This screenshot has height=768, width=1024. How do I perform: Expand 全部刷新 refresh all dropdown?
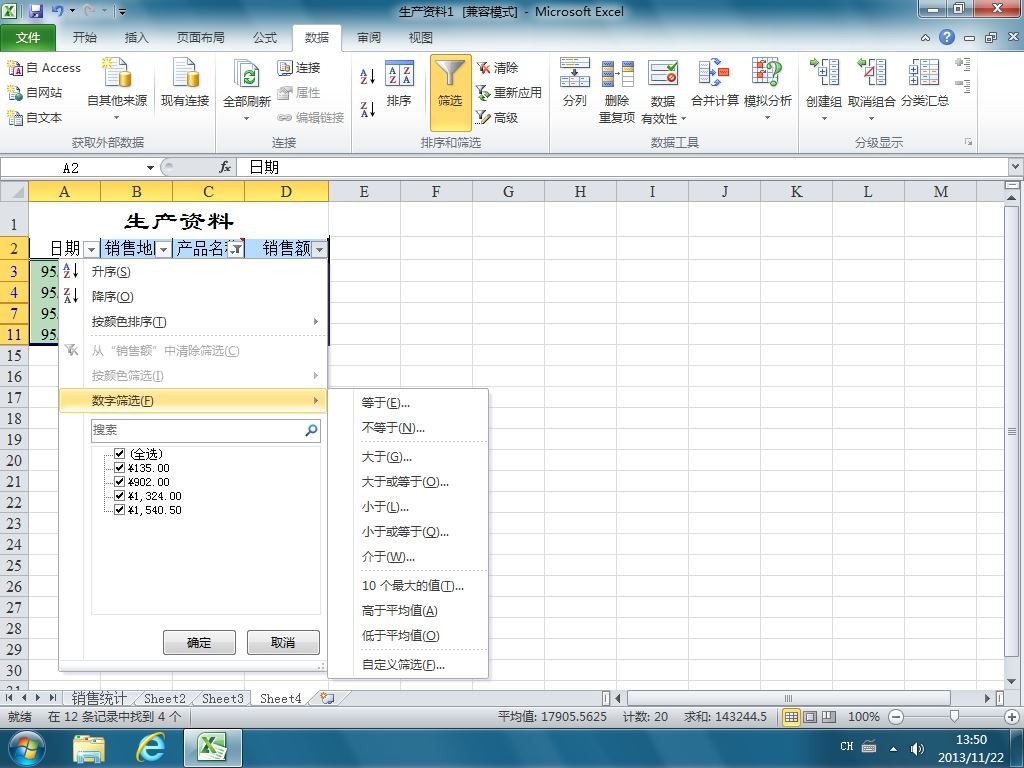[x=247, y=119]
